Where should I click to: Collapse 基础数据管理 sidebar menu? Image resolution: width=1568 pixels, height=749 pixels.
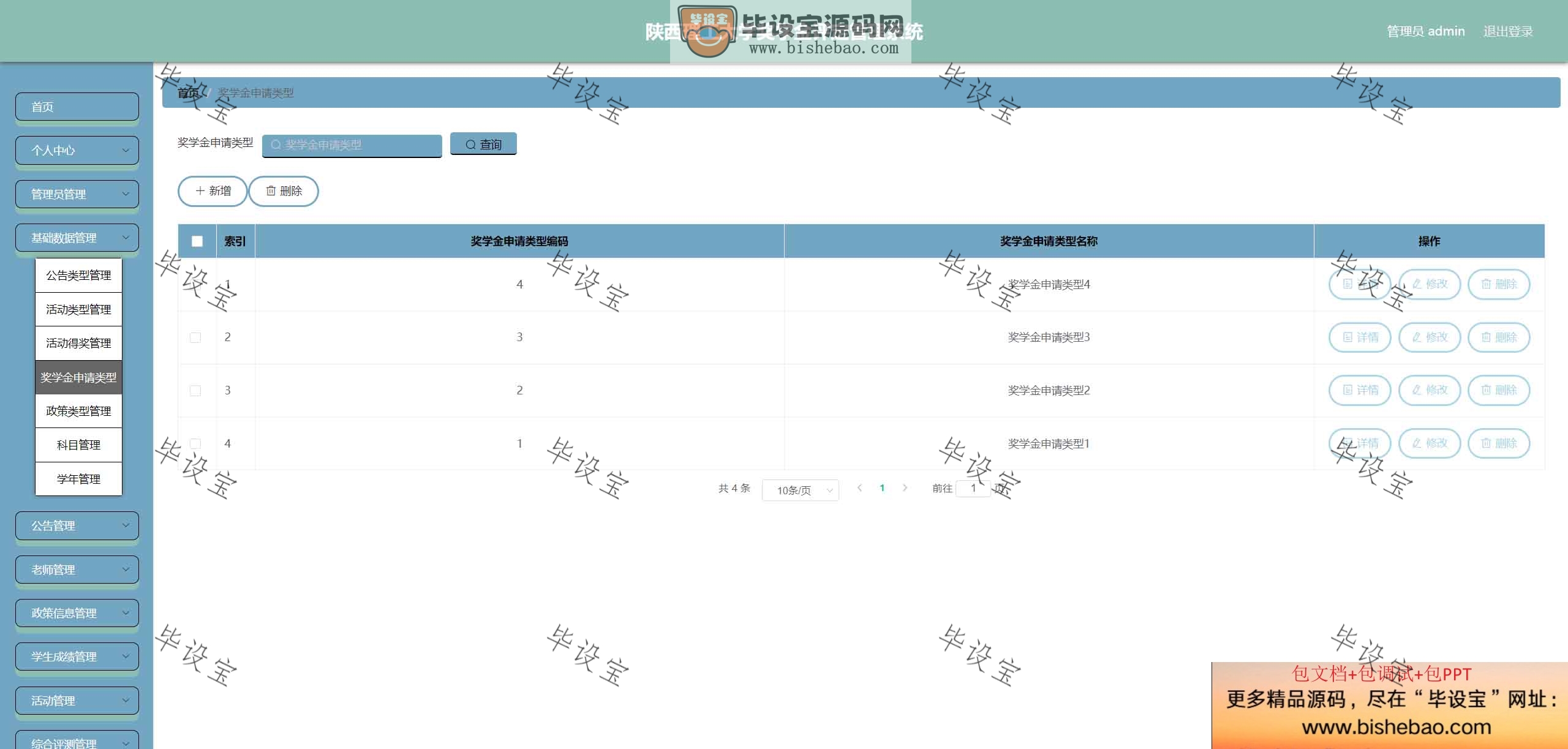coord(77,238)
